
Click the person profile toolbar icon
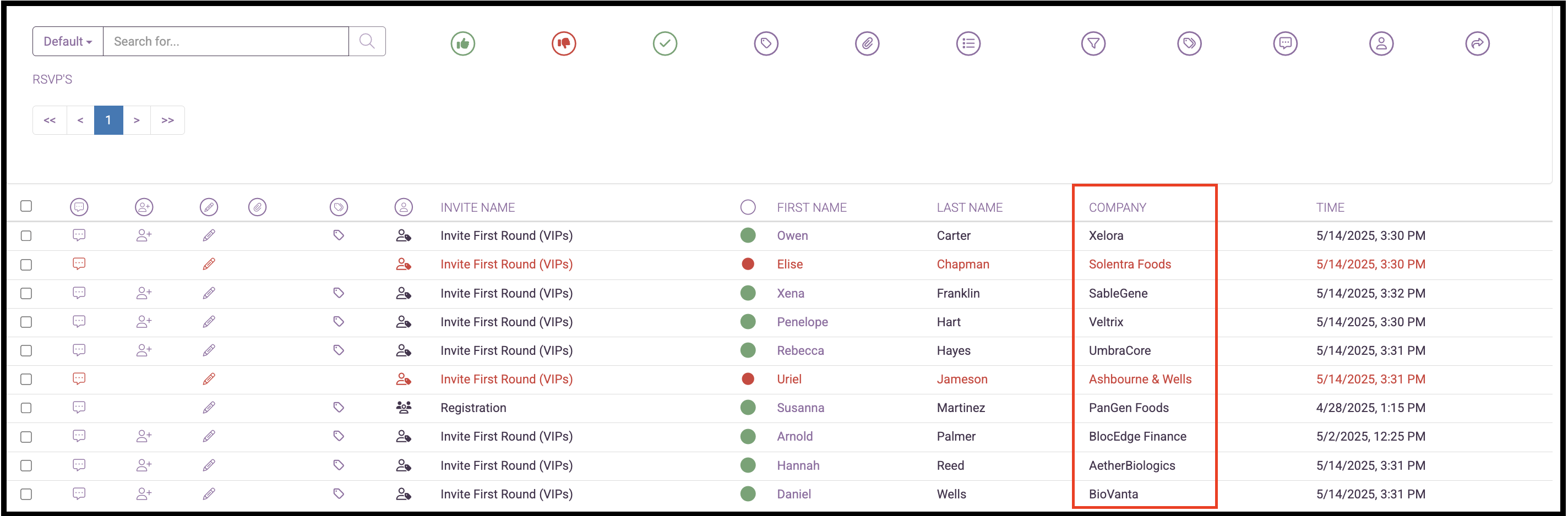pos(1381,43)
